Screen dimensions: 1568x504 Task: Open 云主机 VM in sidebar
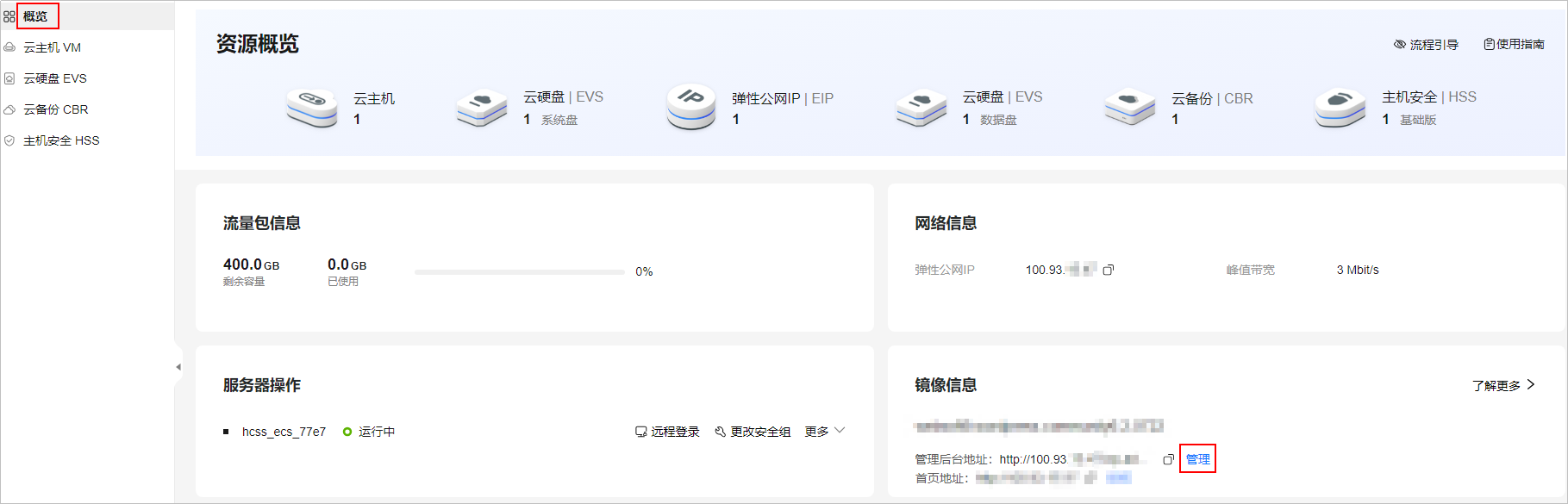(x=52, y=47)
